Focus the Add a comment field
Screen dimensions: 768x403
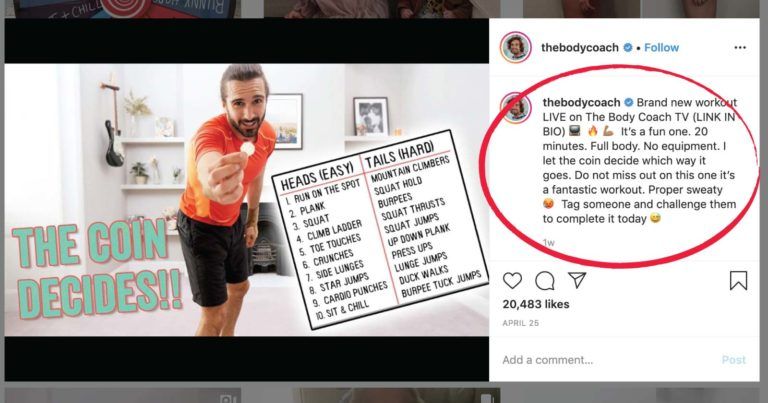coord(607,360)
